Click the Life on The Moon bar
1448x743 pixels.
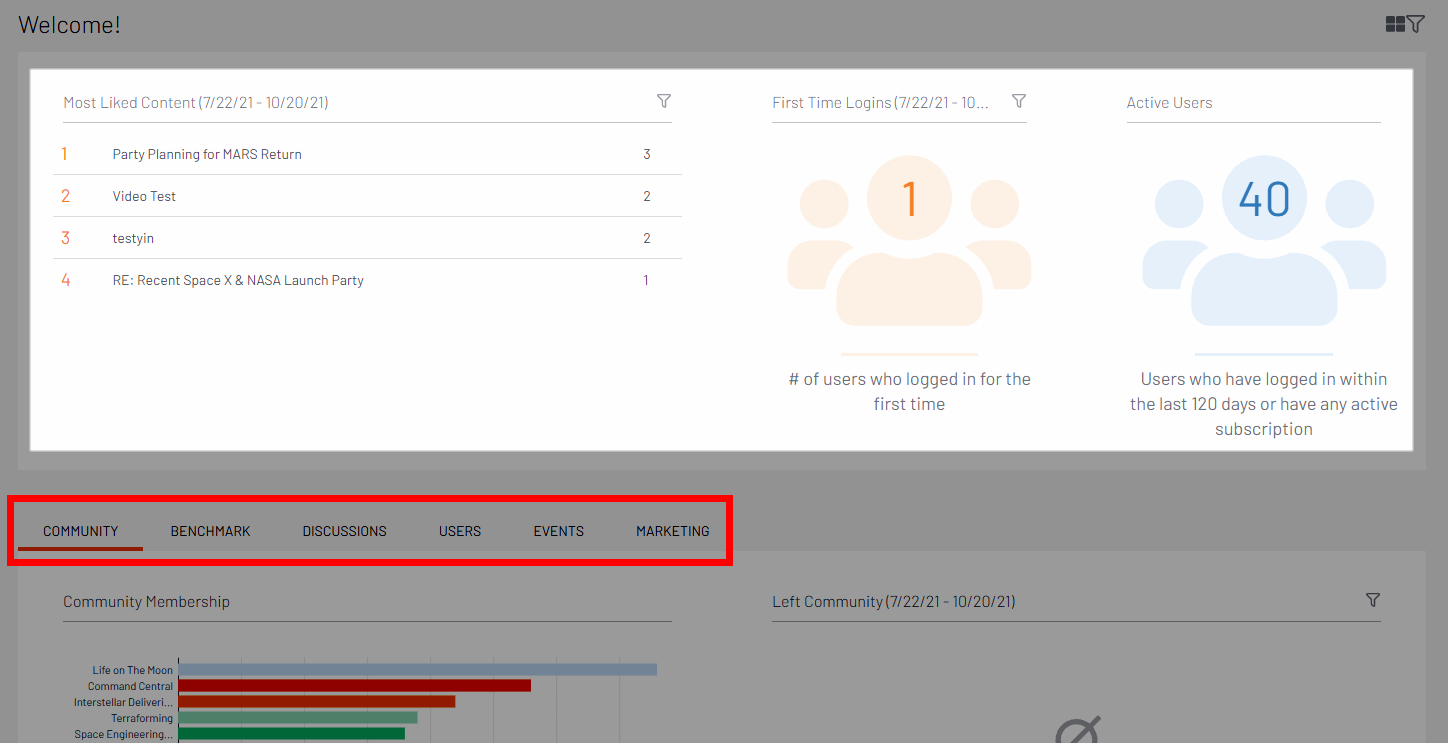417,670
